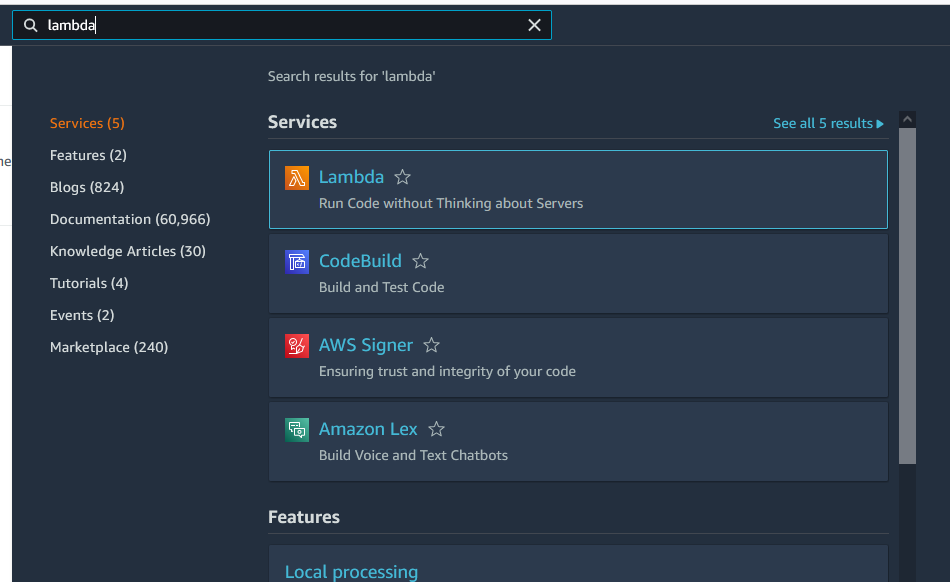
Task: Expand See all 5 results
Action: [828, 124]
